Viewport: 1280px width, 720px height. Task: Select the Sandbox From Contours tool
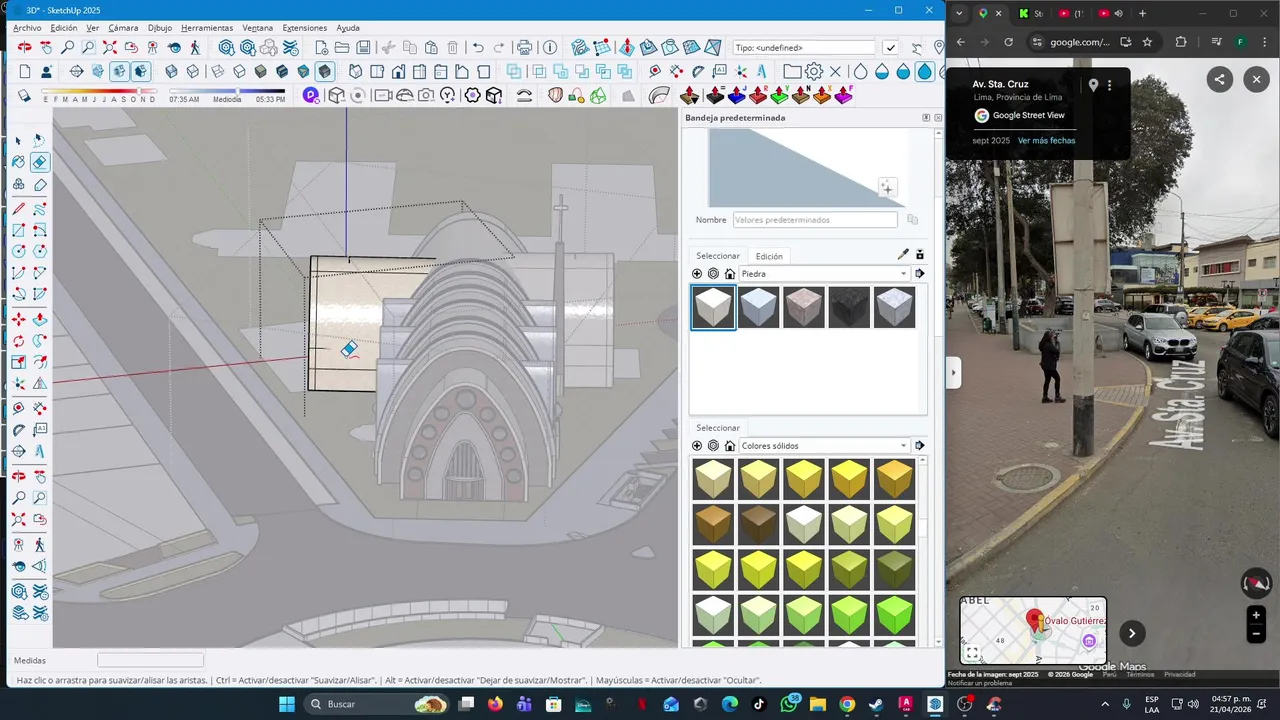[x=580, y=47]
